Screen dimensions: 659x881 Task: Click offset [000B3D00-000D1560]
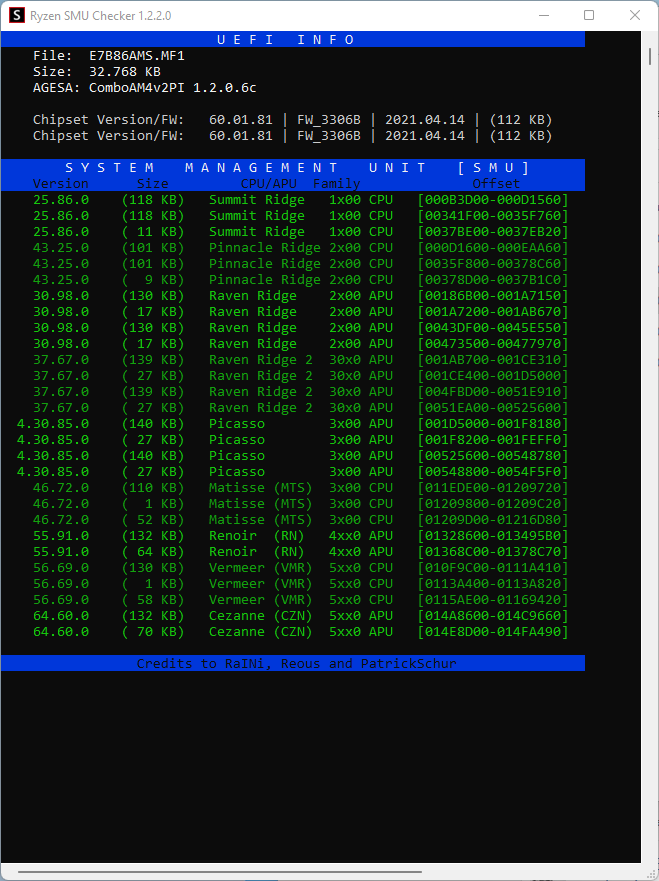coord(493,200)
